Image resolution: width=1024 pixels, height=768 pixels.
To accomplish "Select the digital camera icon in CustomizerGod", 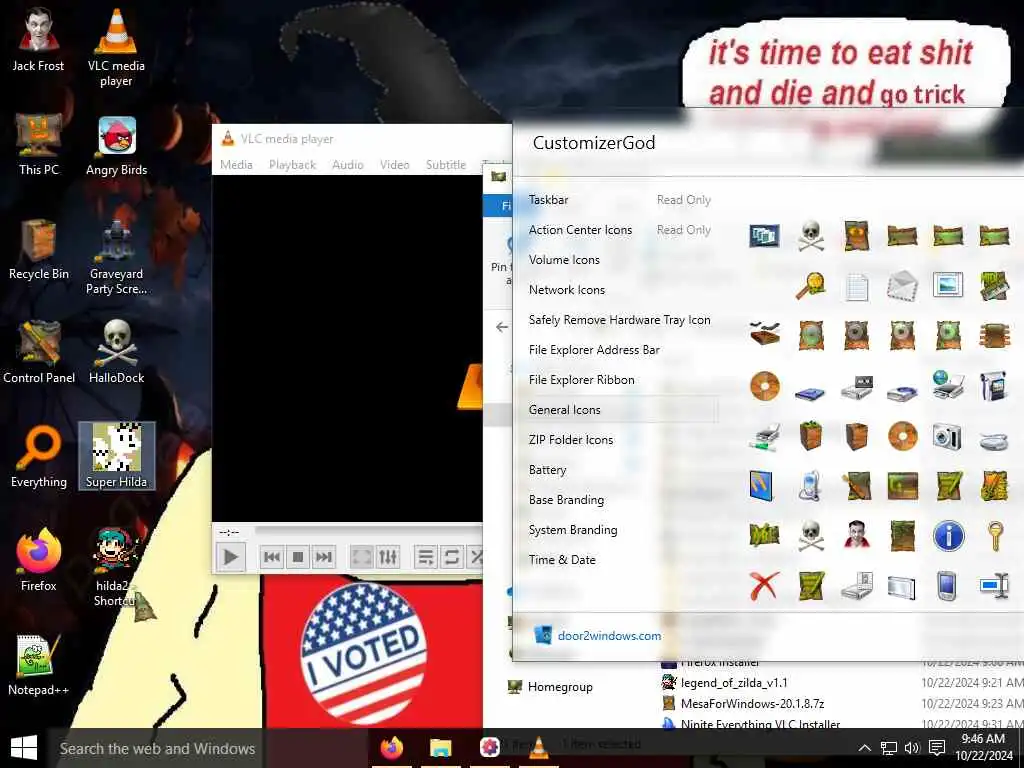I will point(947,436).
